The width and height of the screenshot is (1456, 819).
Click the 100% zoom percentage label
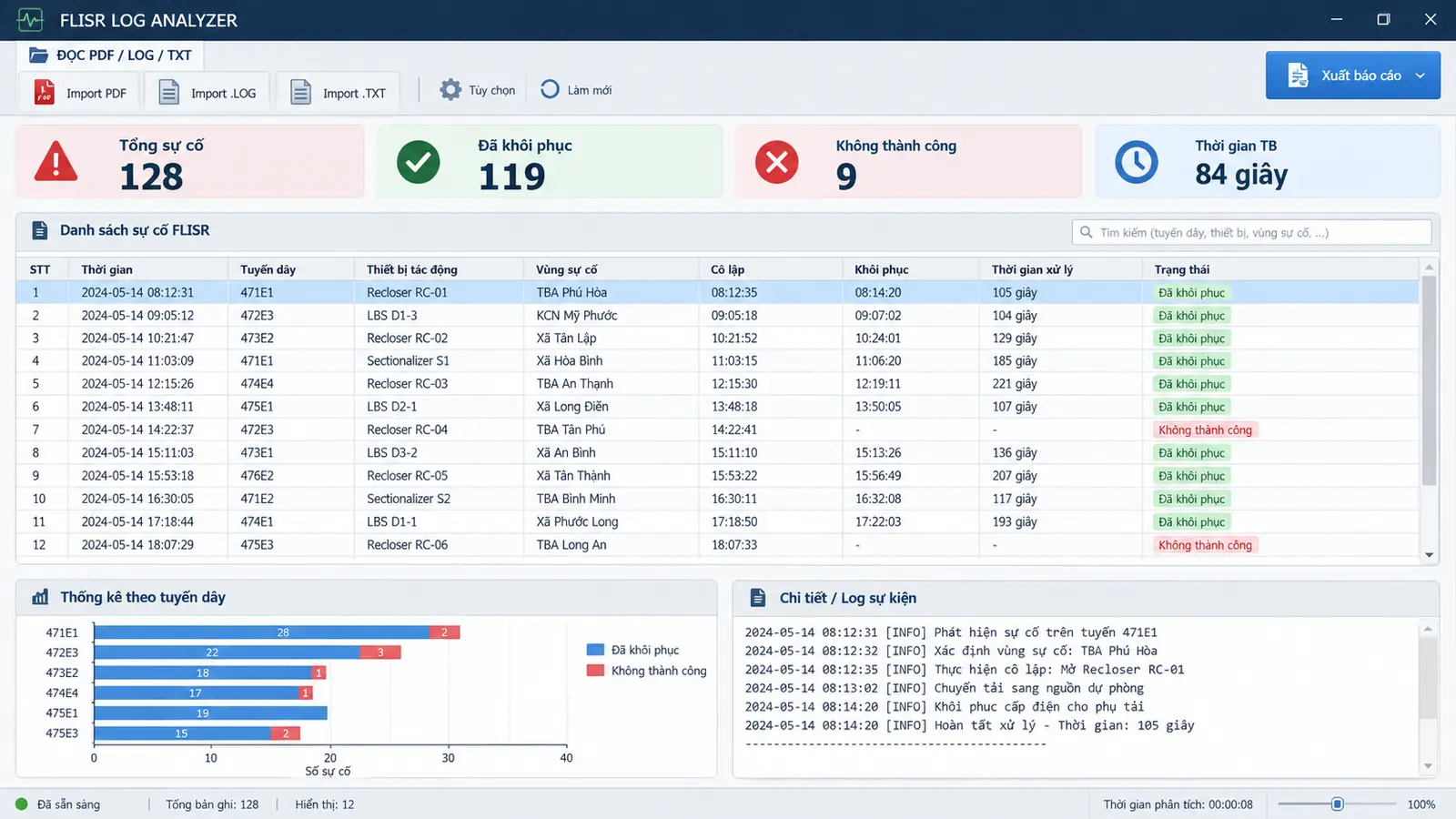pos(1421,804)
